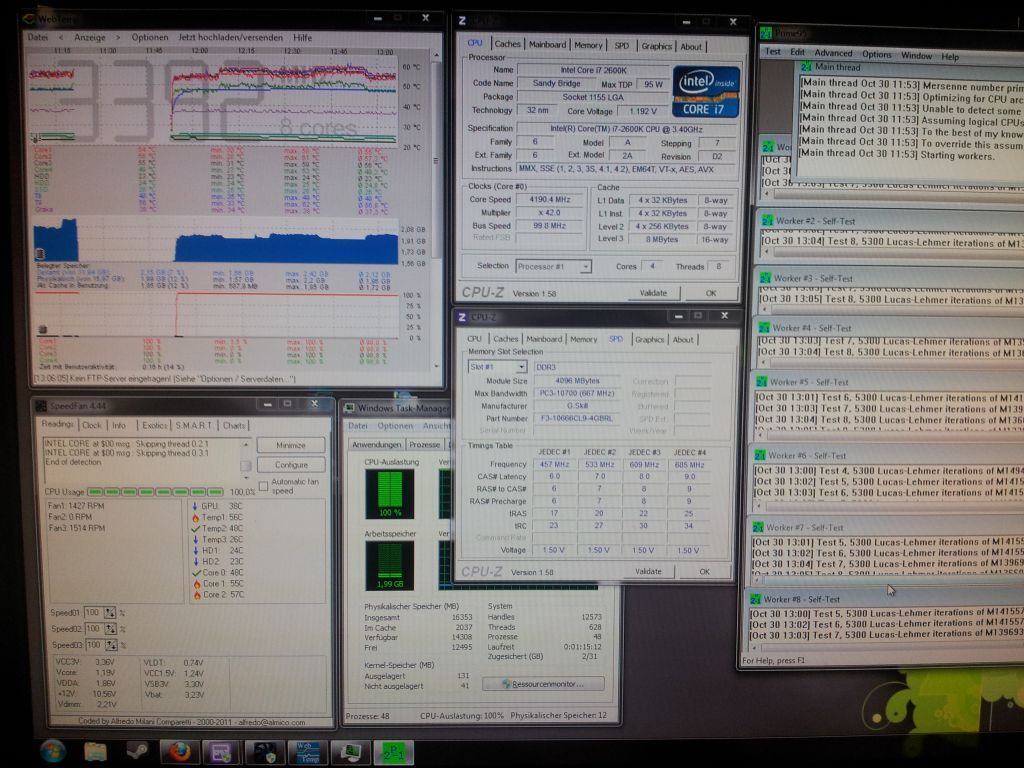Click the green check icon beside Temp2
Screen dimensions: 1024x768
(x=195, y=528)
